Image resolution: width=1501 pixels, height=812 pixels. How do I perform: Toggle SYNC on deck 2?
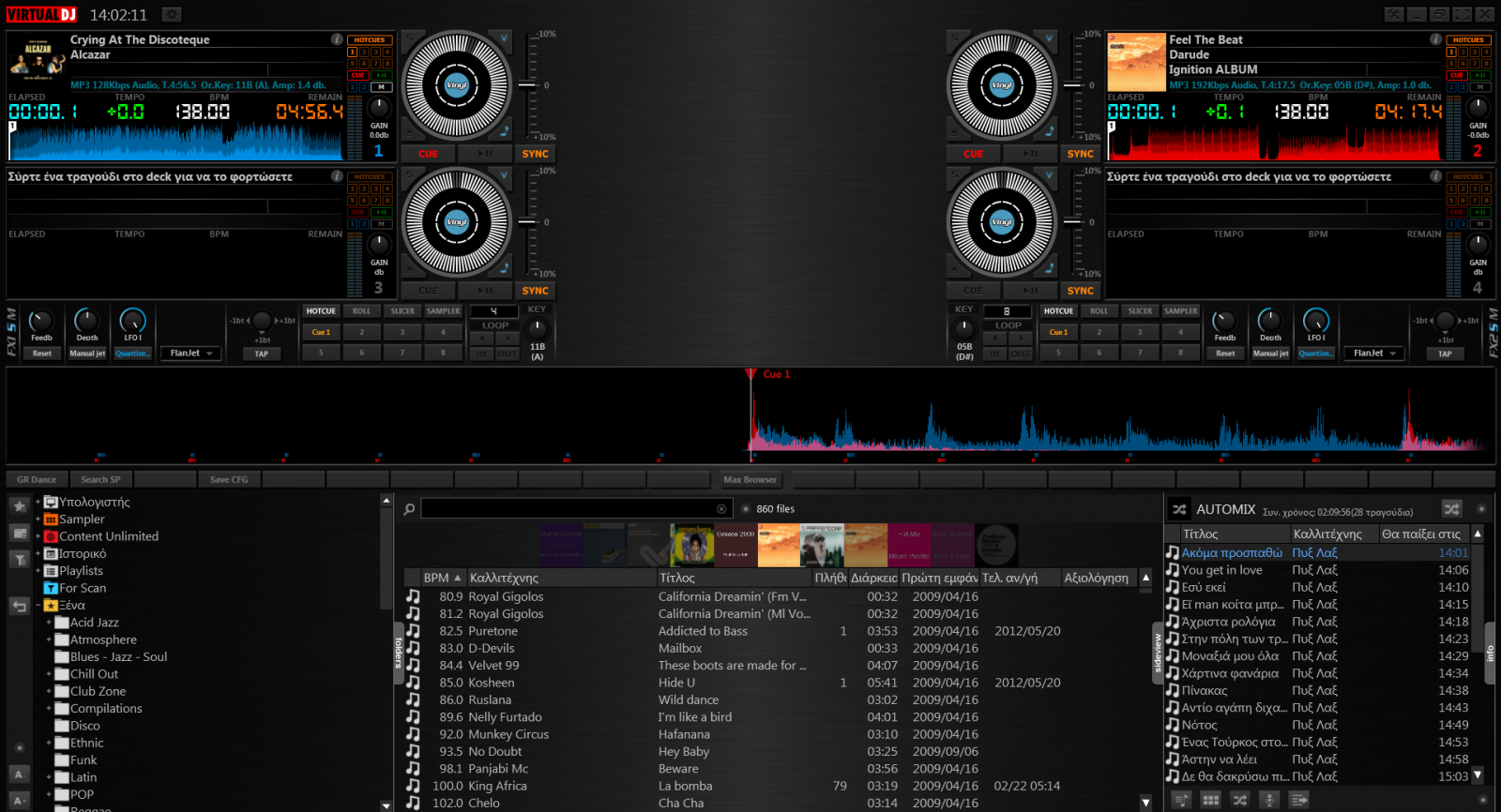point(1080,154)
